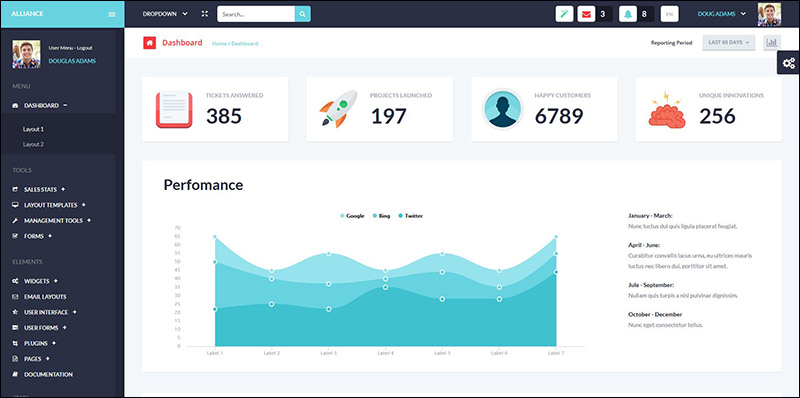Click the top-right user avatar photo
This screenshot has height=398, width=800.
click(x=769, y=14)
